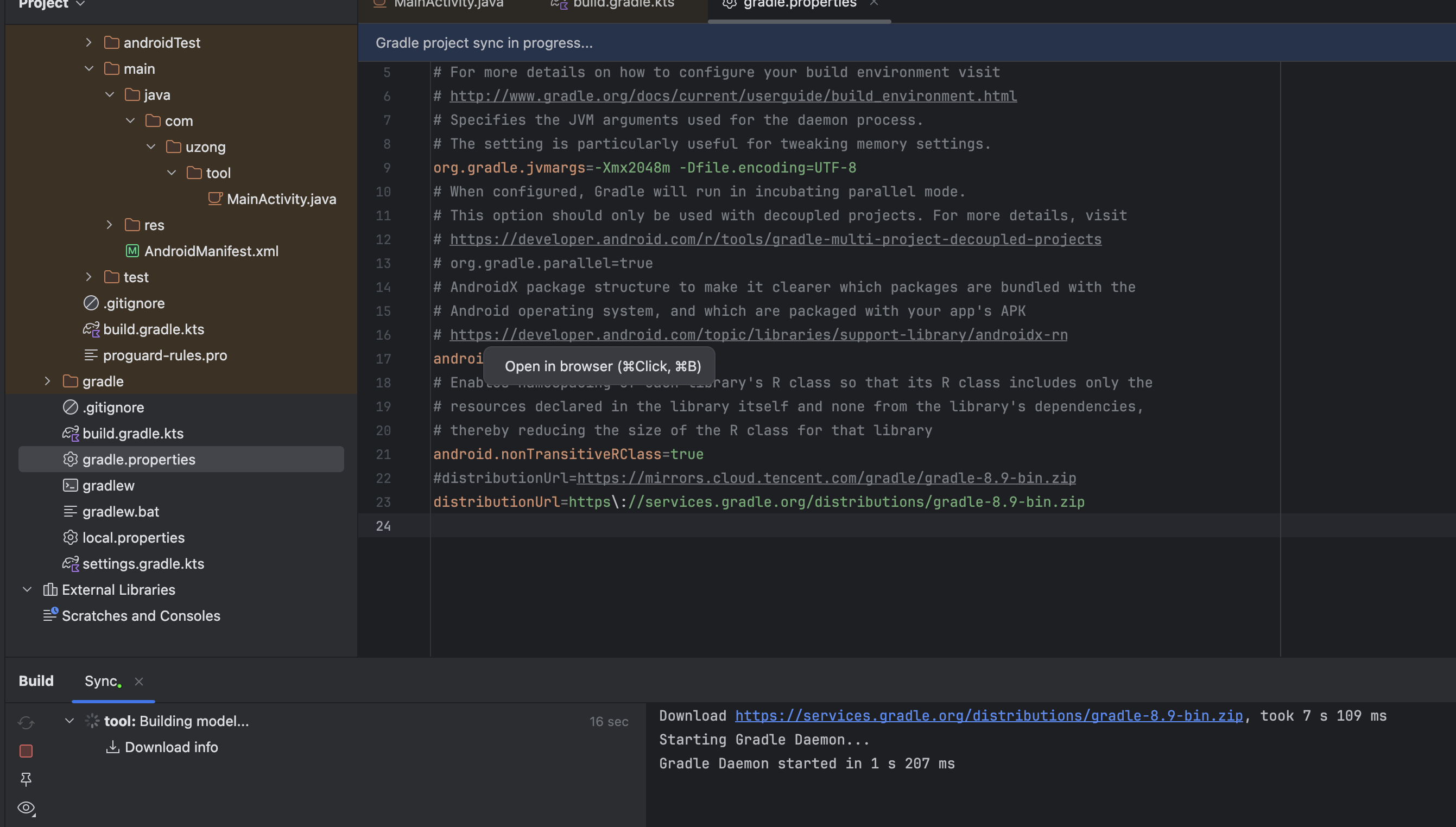Open local.properties gear file
Image resolution: width=1456 pixels, height=827 pixels.
pyautogui.click(x=133, y=537)
